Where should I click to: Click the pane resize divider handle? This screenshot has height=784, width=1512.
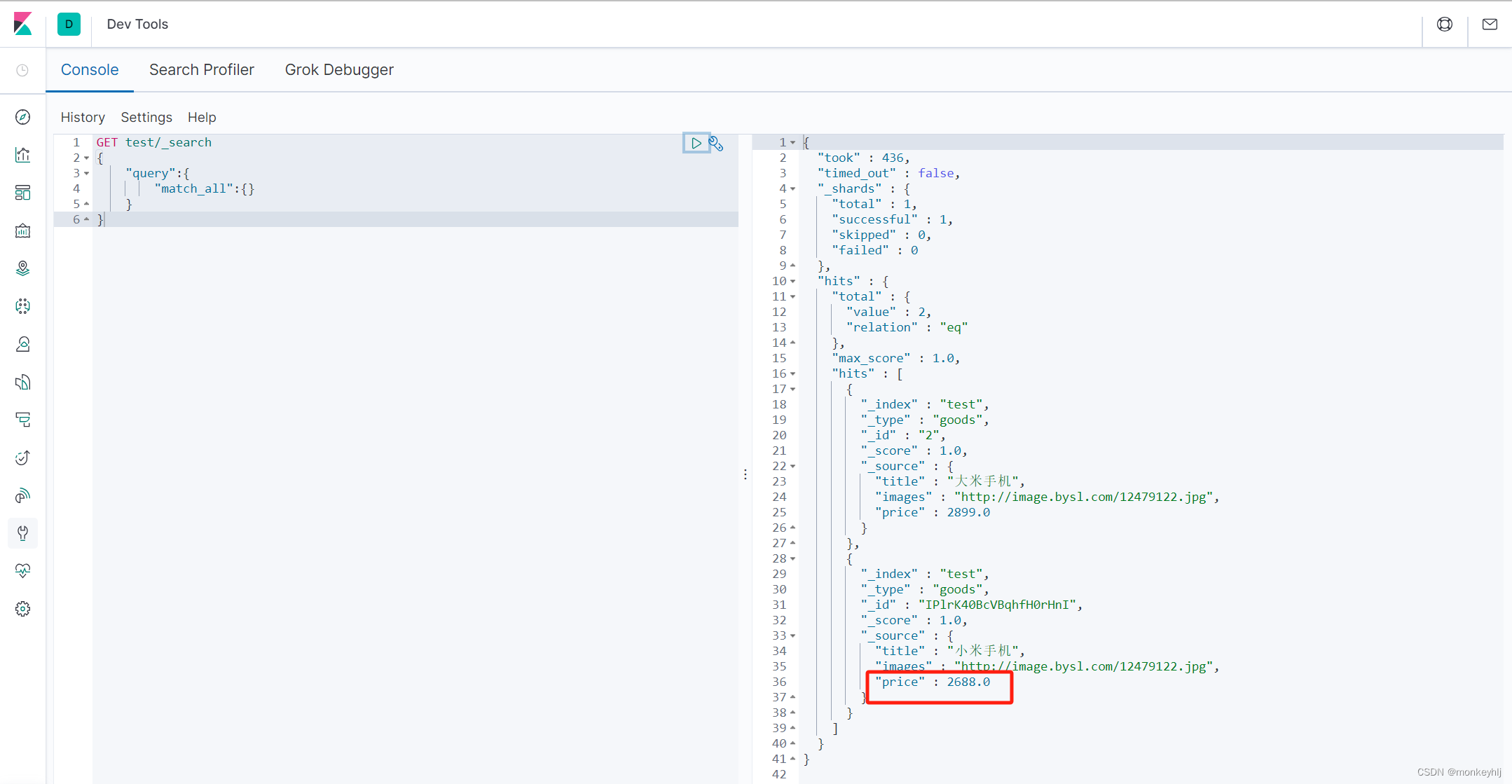tap(745, 474)
